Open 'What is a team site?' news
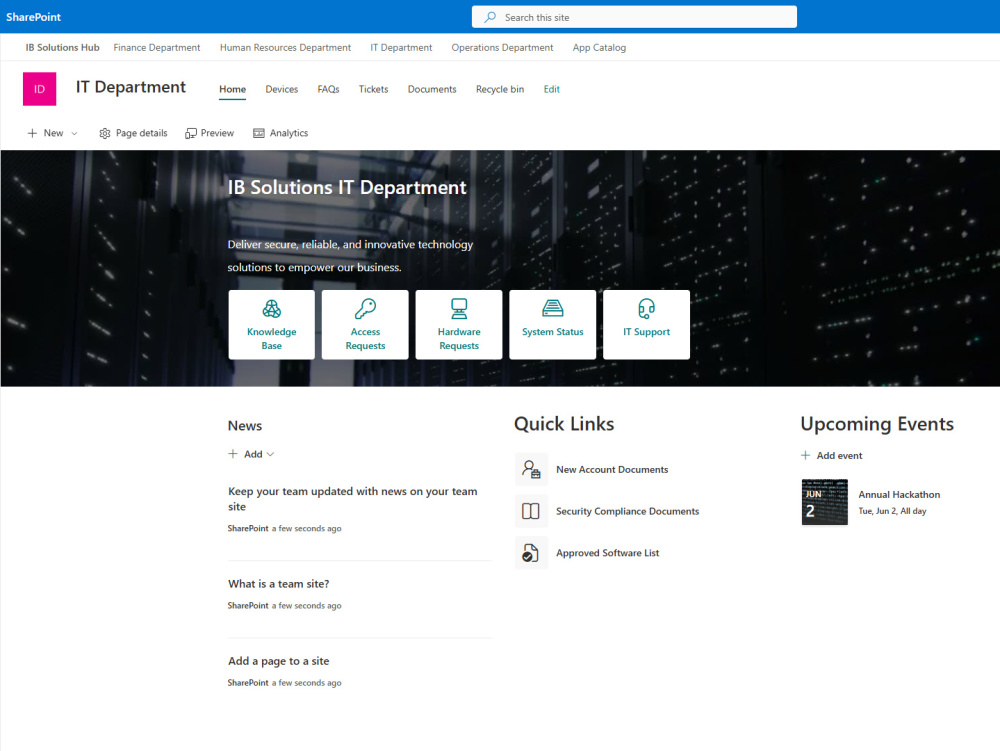This screenshot has width=1000, height=751. click(279, 584)
